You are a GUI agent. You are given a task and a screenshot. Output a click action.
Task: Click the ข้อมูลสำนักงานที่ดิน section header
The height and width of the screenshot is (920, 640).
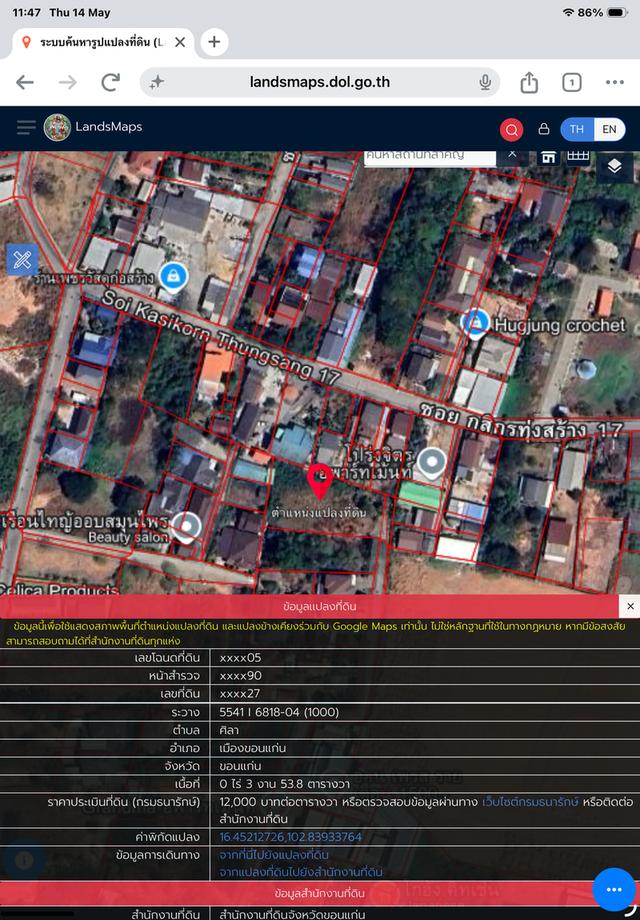[x=320, y=893]
